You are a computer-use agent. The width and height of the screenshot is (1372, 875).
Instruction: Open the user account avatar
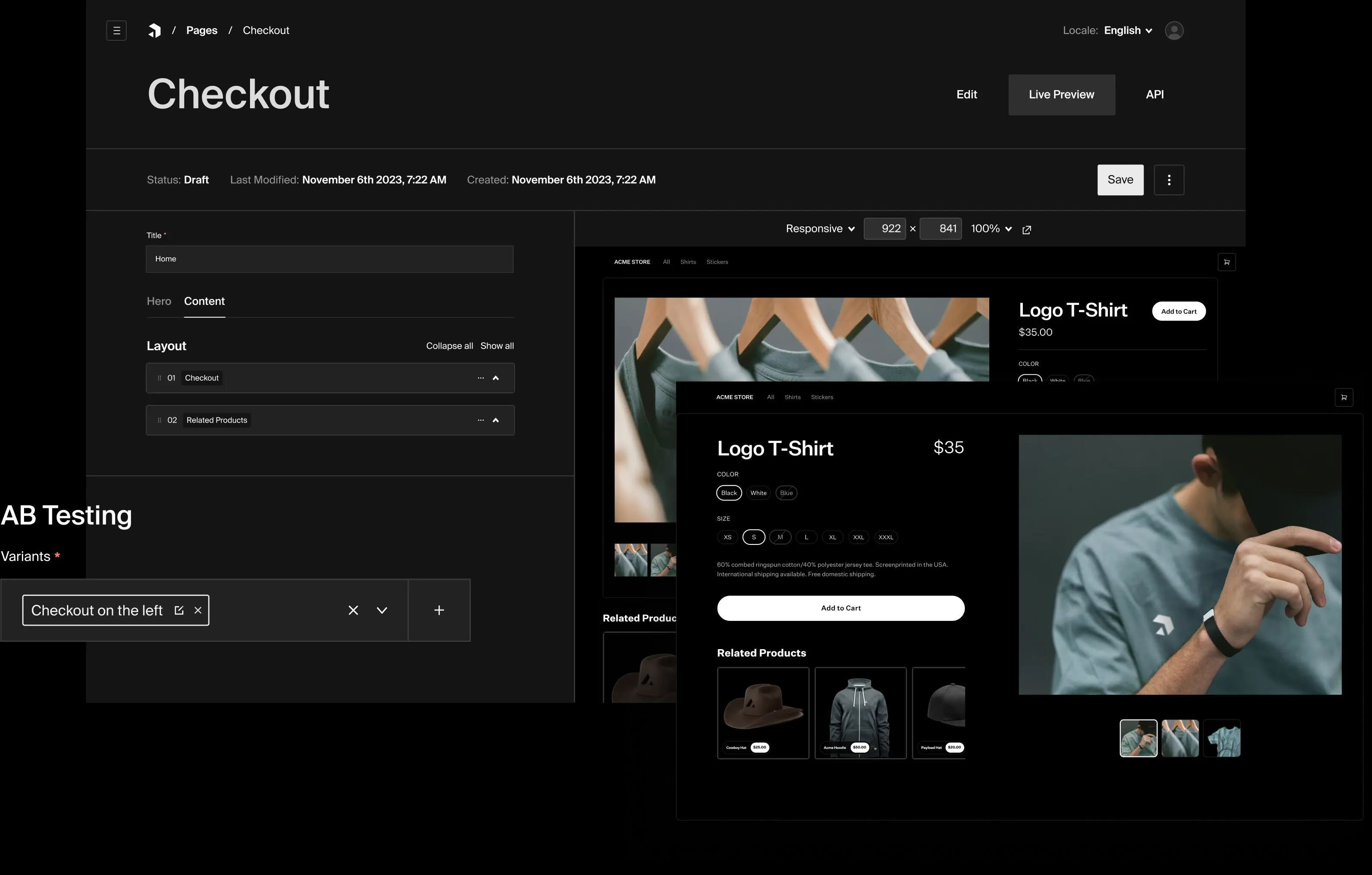[x=1174, y=30]
